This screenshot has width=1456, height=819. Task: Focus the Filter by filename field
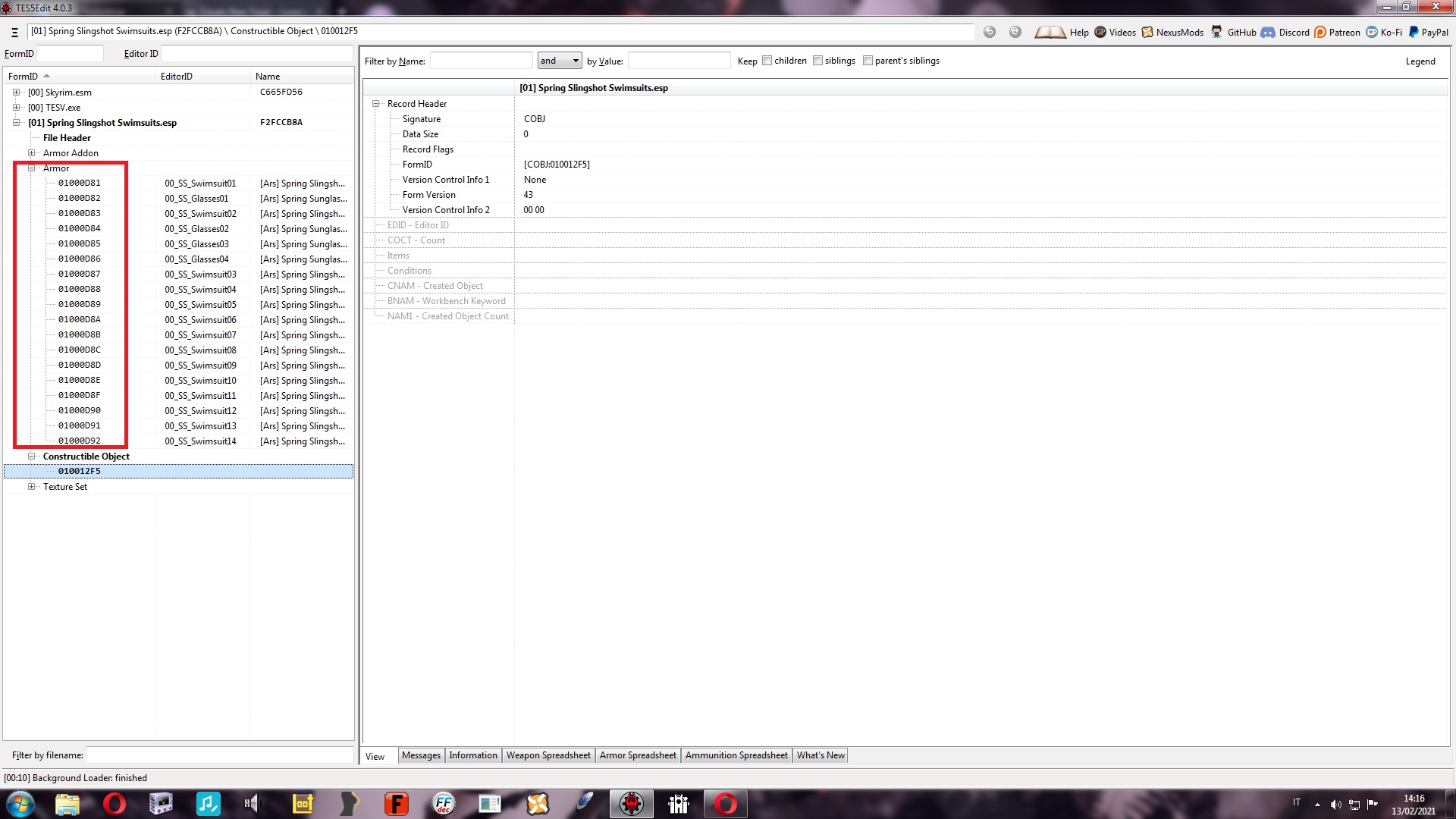(219, 755)
